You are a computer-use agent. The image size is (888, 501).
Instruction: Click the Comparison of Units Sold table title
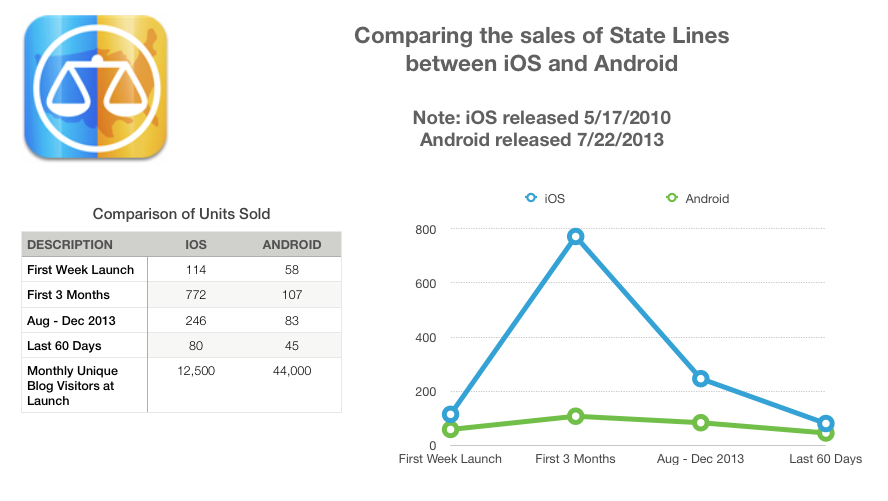click(x=181, y=213)
